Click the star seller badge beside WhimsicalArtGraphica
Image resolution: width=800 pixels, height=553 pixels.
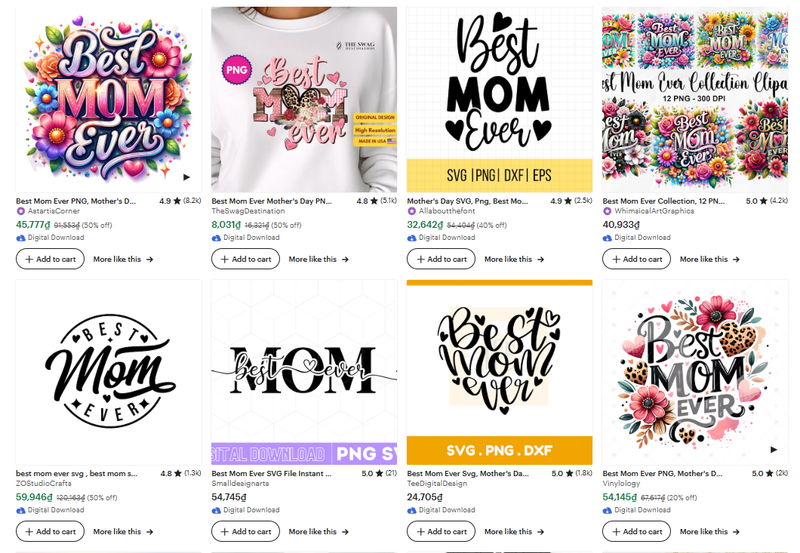[x=608, y=212]
